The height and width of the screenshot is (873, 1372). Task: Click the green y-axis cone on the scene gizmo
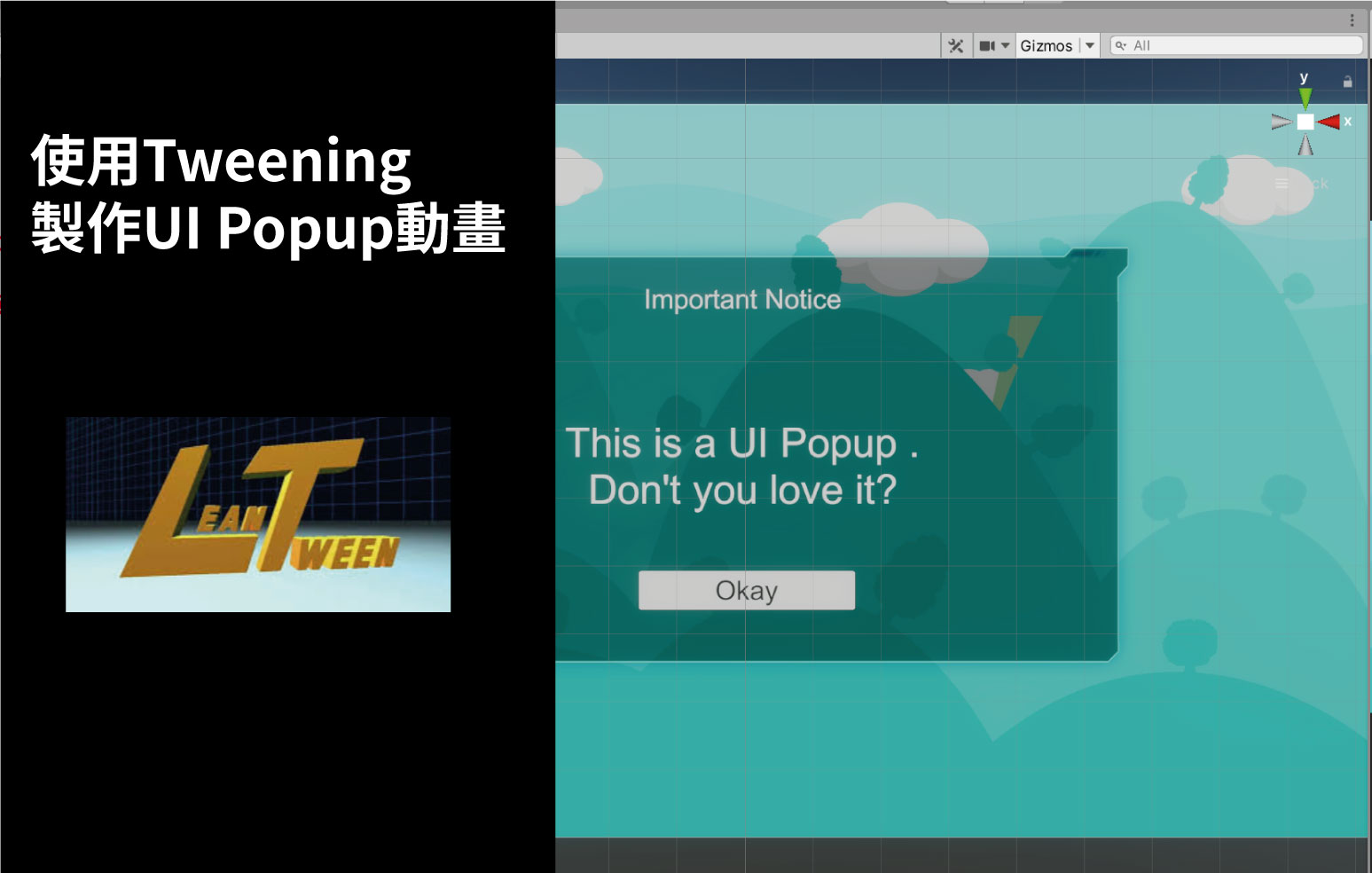coord(1305,96)
